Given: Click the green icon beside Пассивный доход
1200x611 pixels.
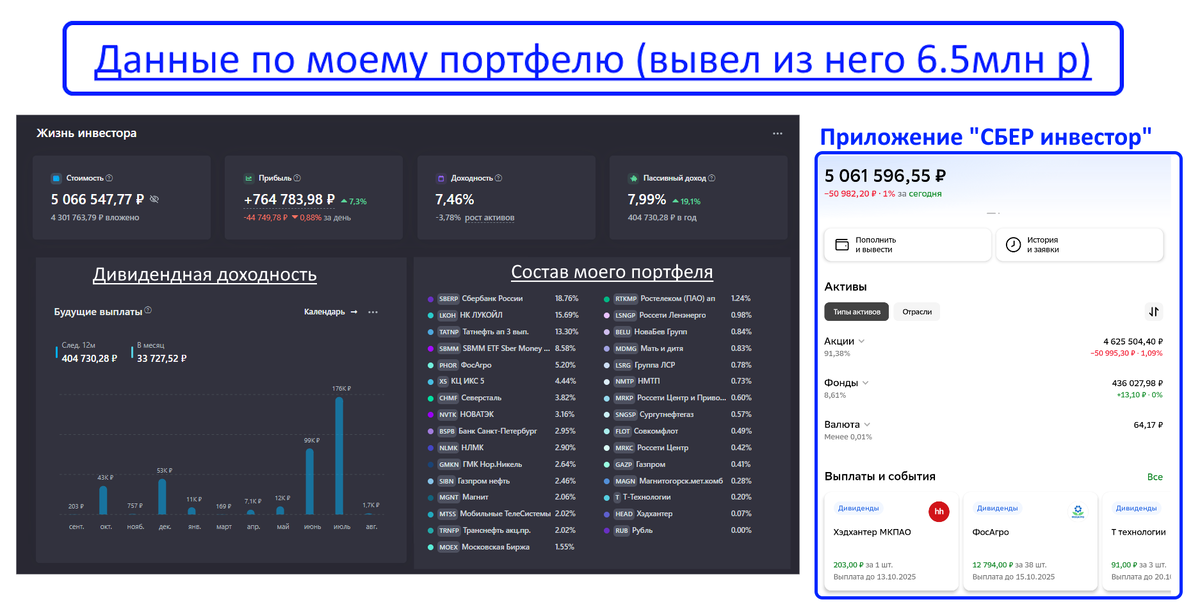Looking at the screenshot, I should click(x=633, y=178).
